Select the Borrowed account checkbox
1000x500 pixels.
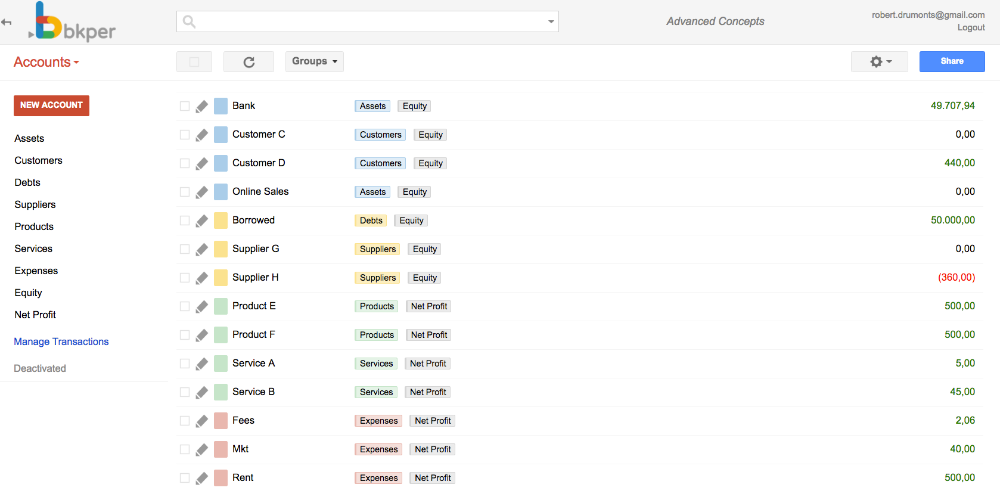[x=185, y=220]
